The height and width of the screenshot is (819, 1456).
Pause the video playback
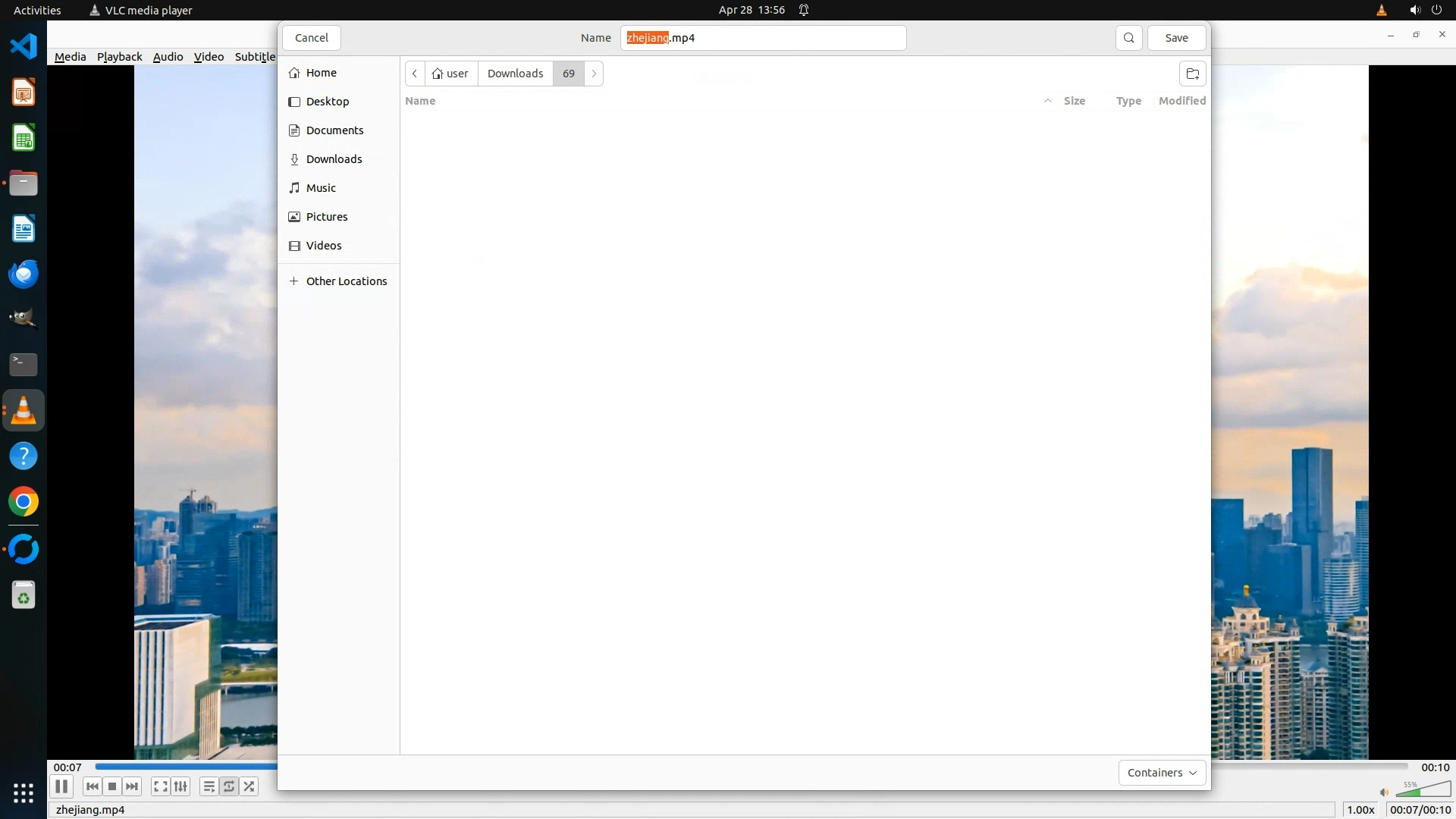[61, 786]
